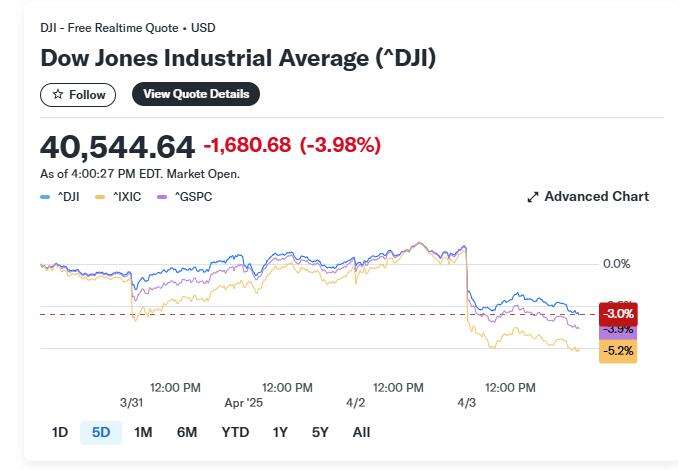The image size is (678, 470).
Task: Open View Quote Details
Action: click(x=196, y=94)
